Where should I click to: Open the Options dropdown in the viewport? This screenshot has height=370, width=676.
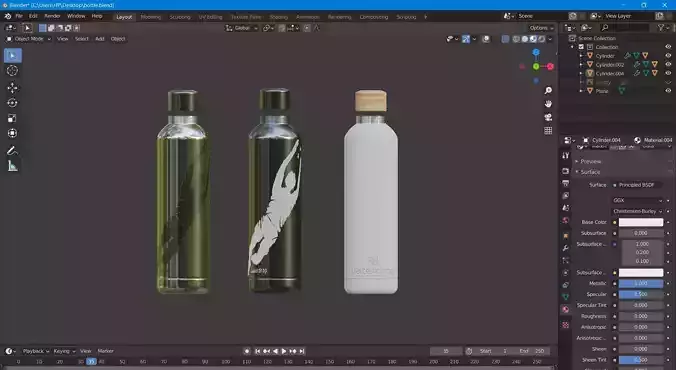coord(541,28)
